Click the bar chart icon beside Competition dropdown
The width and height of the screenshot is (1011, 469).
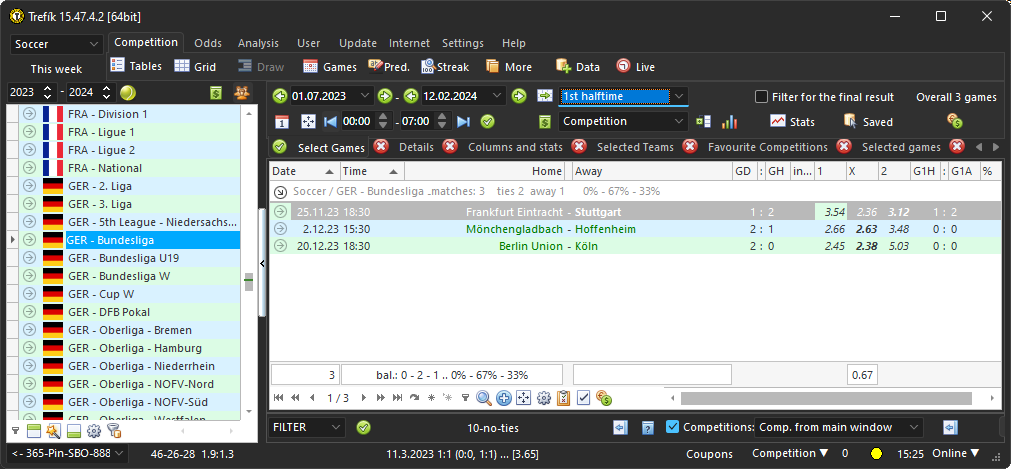729,121
